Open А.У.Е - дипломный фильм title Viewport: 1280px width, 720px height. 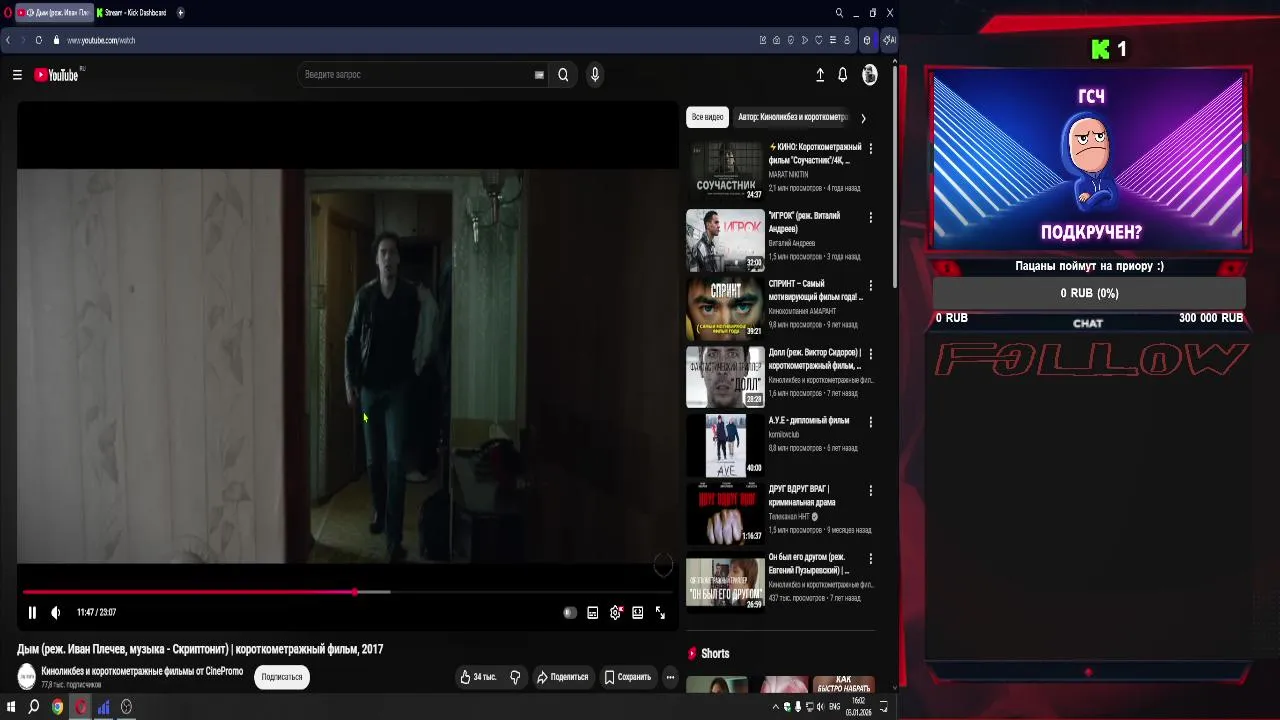[x=809, y=421]
